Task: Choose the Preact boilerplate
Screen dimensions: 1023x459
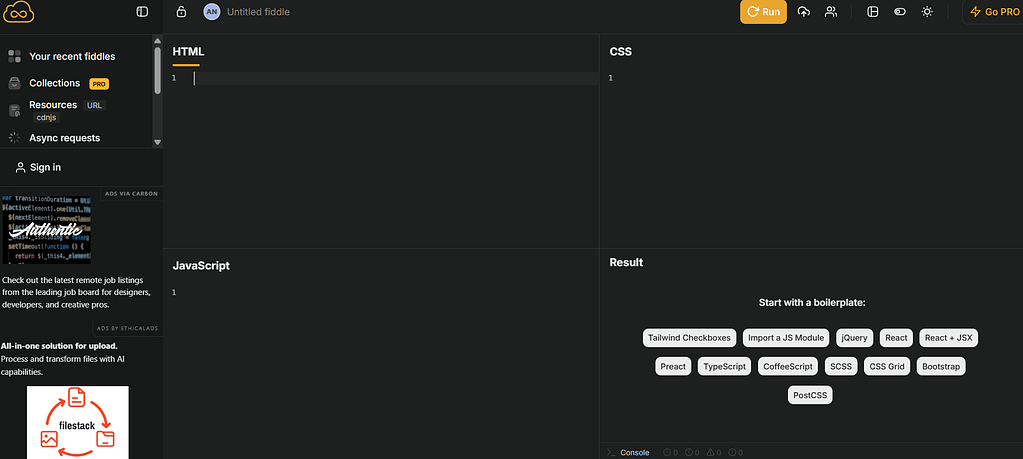Action: [673, 366]
